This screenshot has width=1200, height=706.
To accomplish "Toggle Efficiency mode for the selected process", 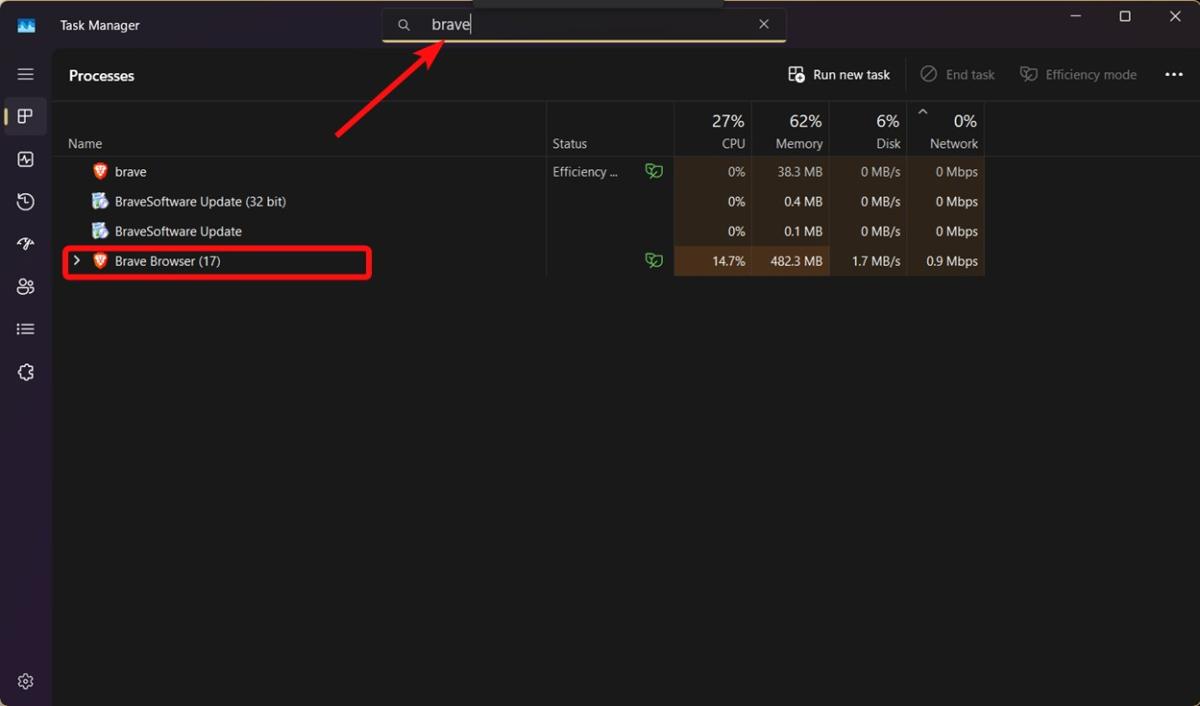I will coord(1078,74).
